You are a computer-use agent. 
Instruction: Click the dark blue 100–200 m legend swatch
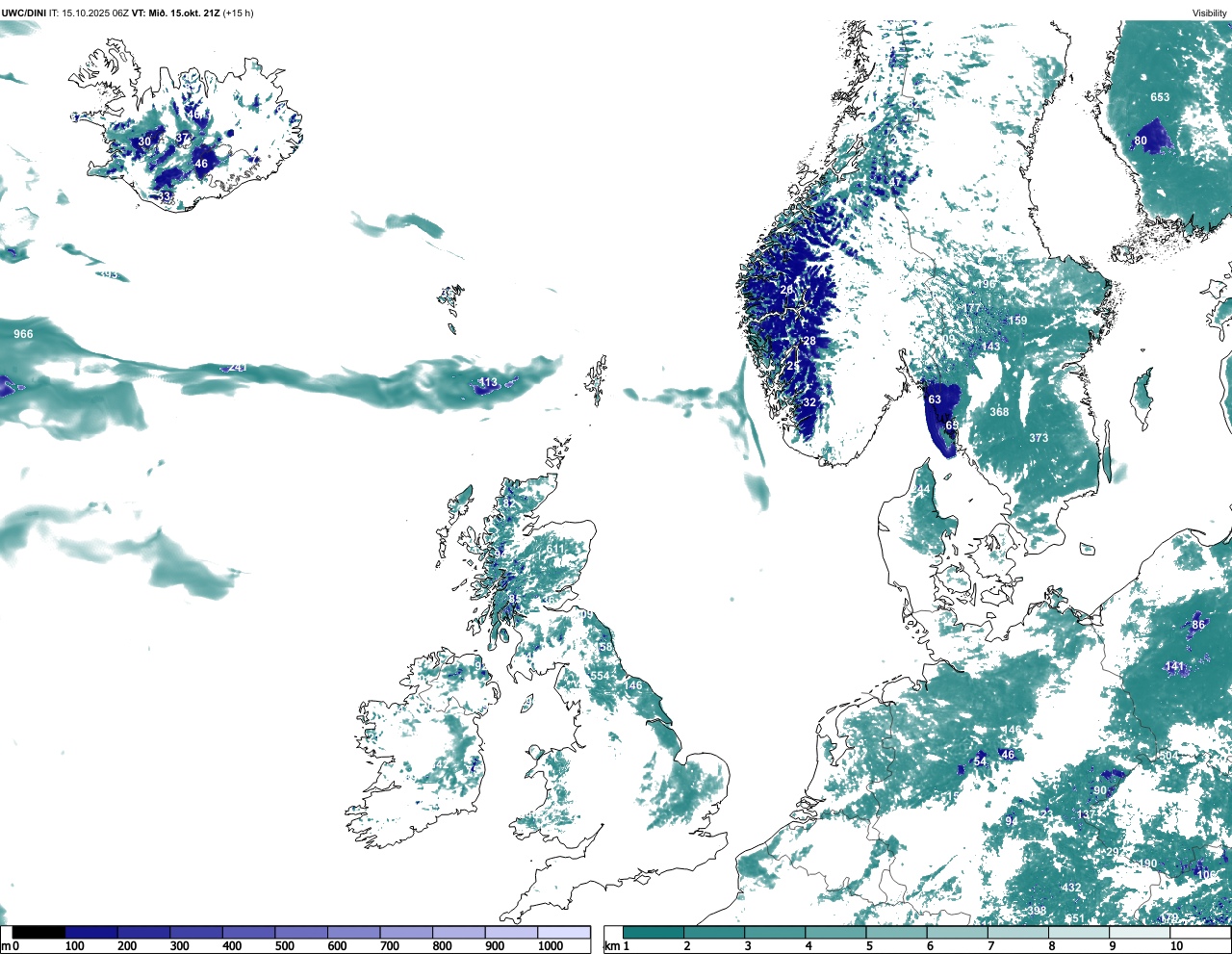point(91,932)
